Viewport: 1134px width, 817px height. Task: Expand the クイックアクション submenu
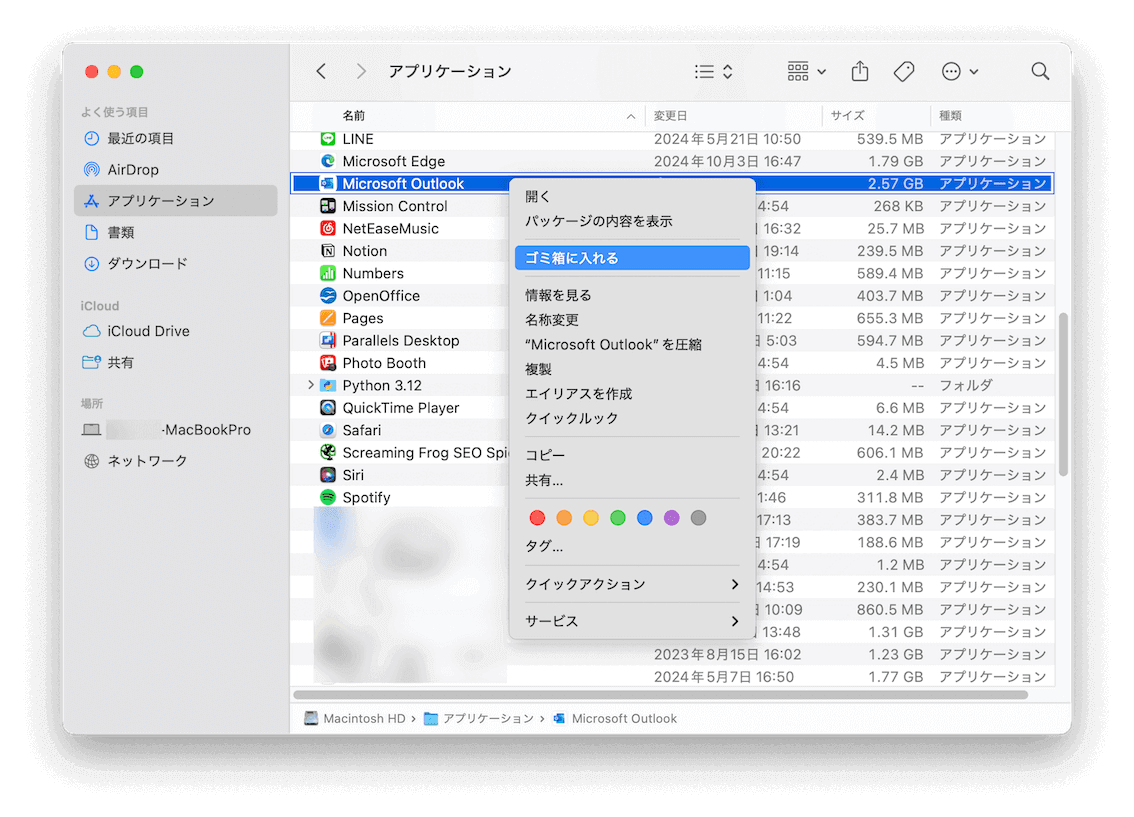[x=632, y=583]
